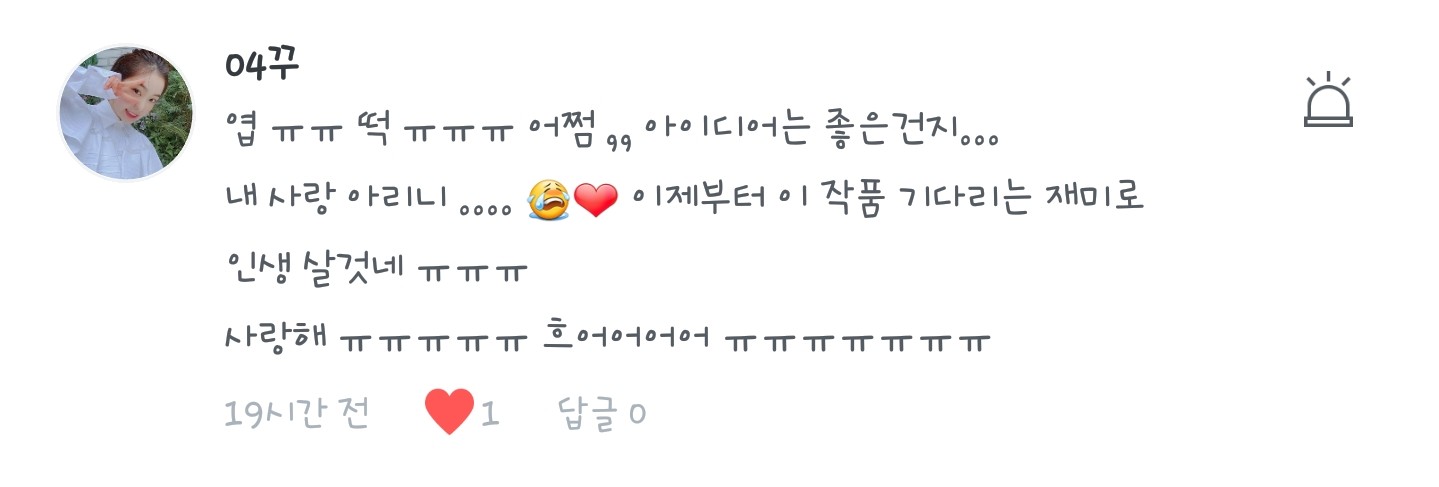Report this comment with the siren icon
The height and width of the screenshot is (487, 1439).
pos(1328,100)
